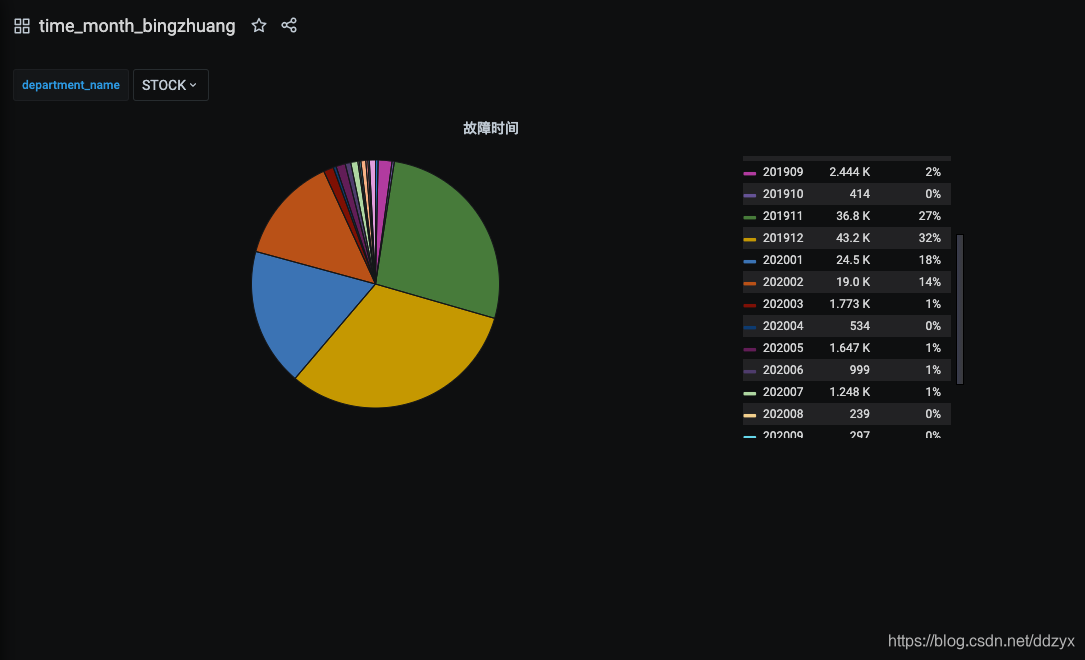Viewport: 1085px width, 660px height.
Task: Toggle series 201912 in legend
Action: pyautogui.click(x=783, y=238)
